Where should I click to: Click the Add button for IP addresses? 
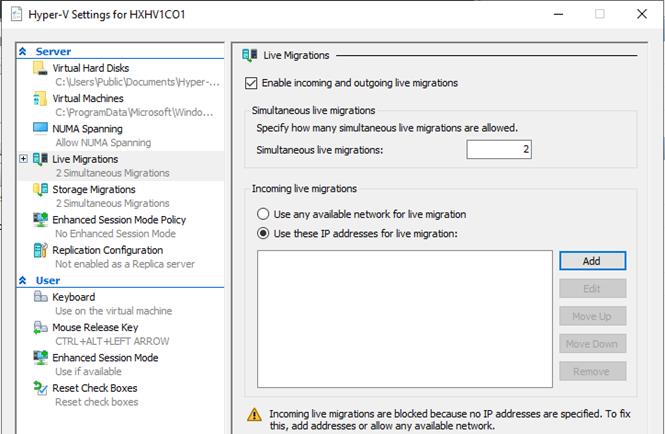(x=592, y=261)
